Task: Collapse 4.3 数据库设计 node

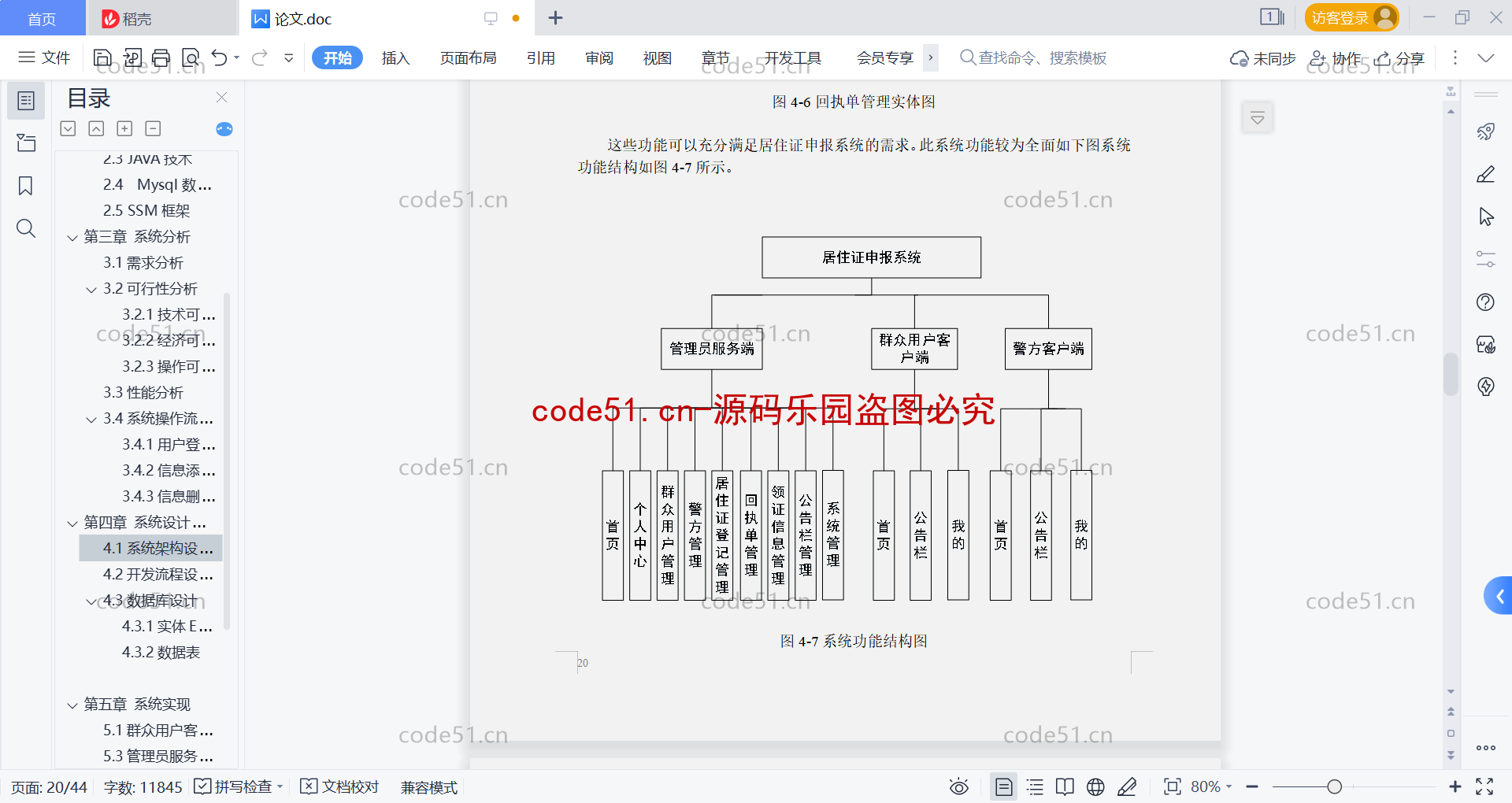Action: click(x=91, y=601)
